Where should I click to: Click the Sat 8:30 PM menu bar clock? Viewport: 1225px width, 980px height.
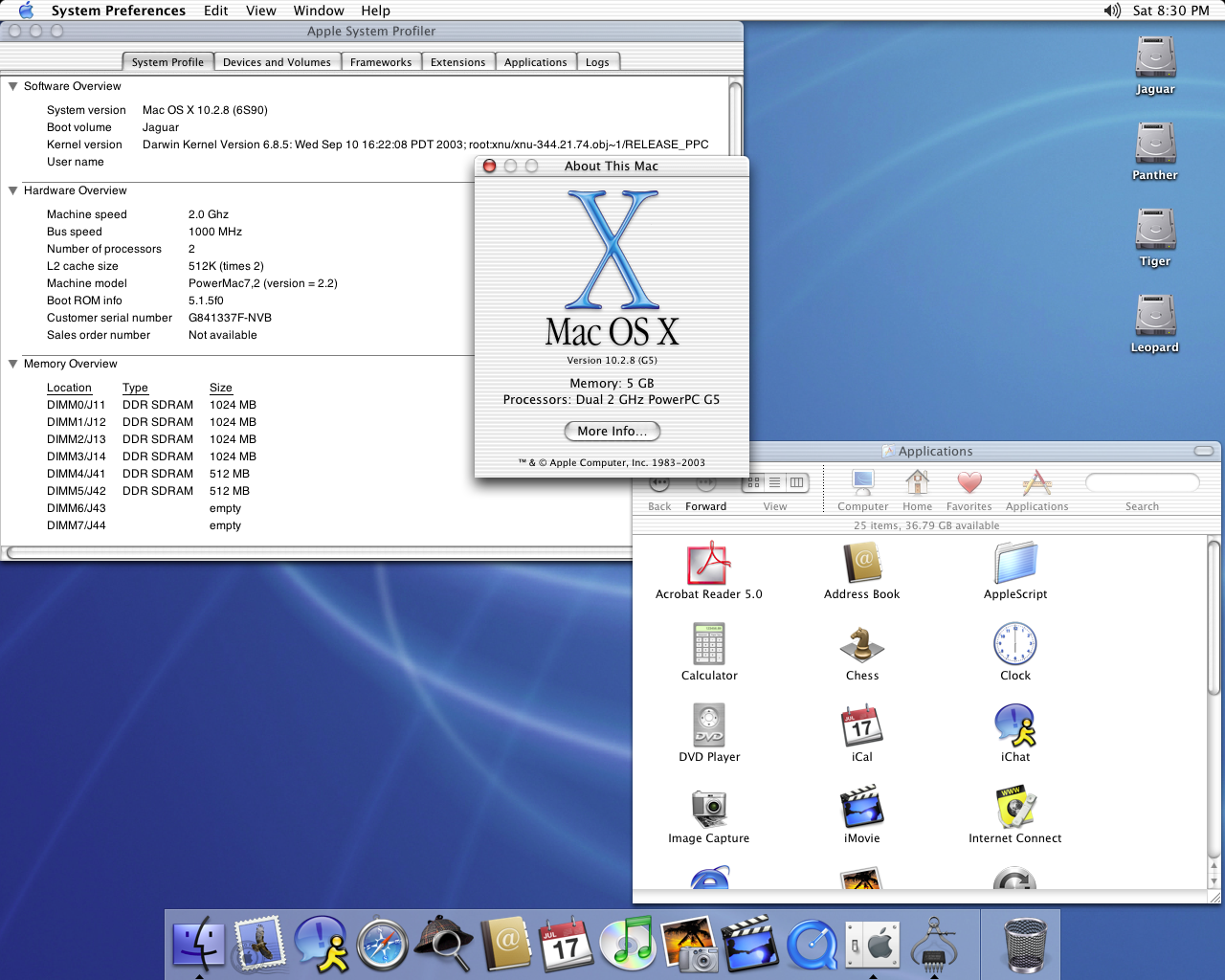1170,11
